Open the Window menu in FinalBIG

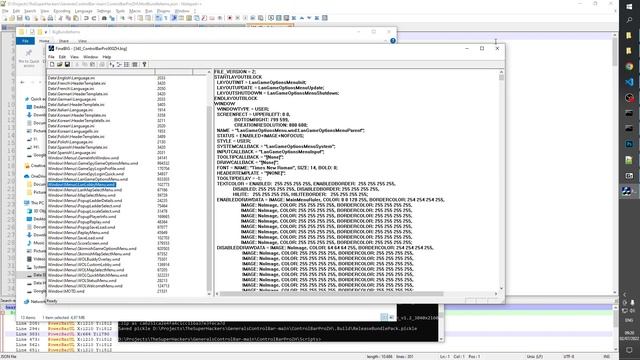pos(90,57)
